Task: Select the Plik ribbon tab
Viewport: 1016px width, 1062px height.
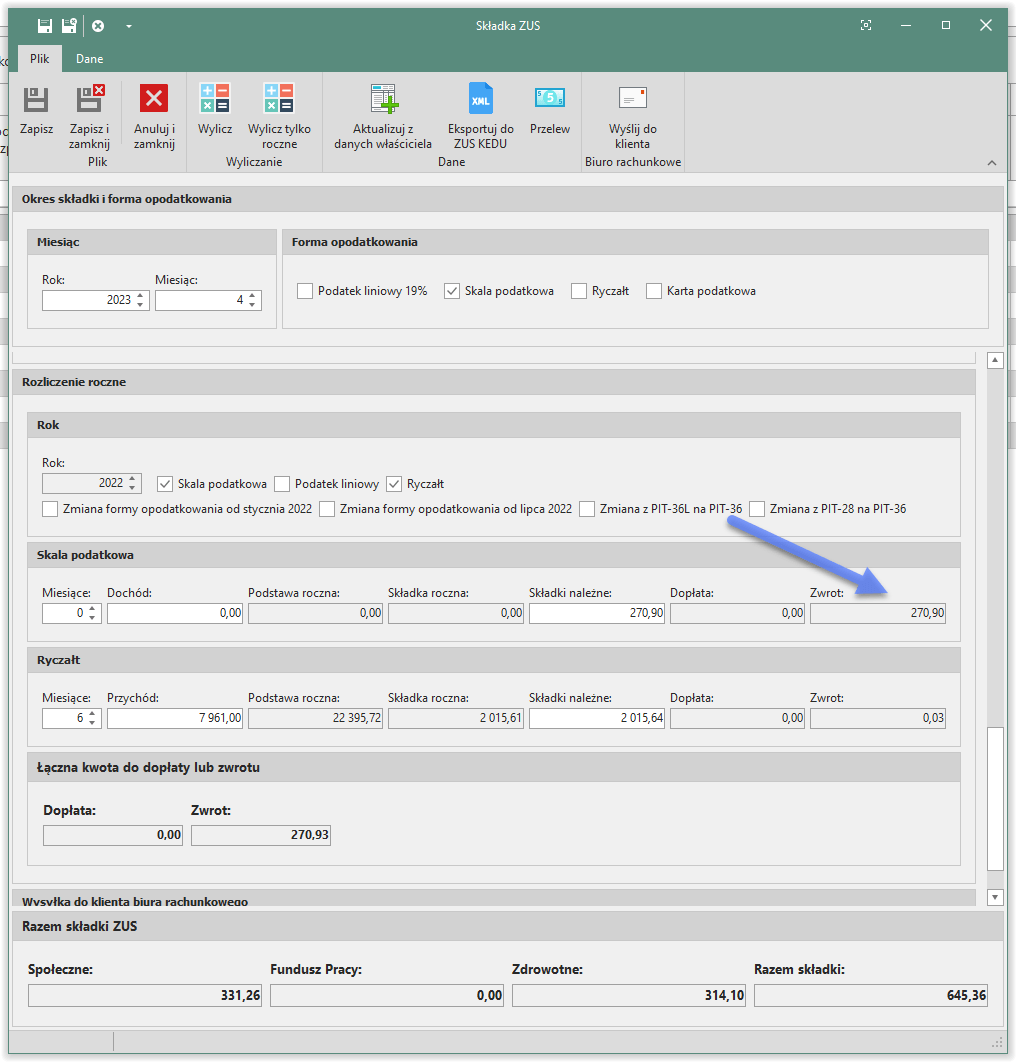Action: pos(39,59)
